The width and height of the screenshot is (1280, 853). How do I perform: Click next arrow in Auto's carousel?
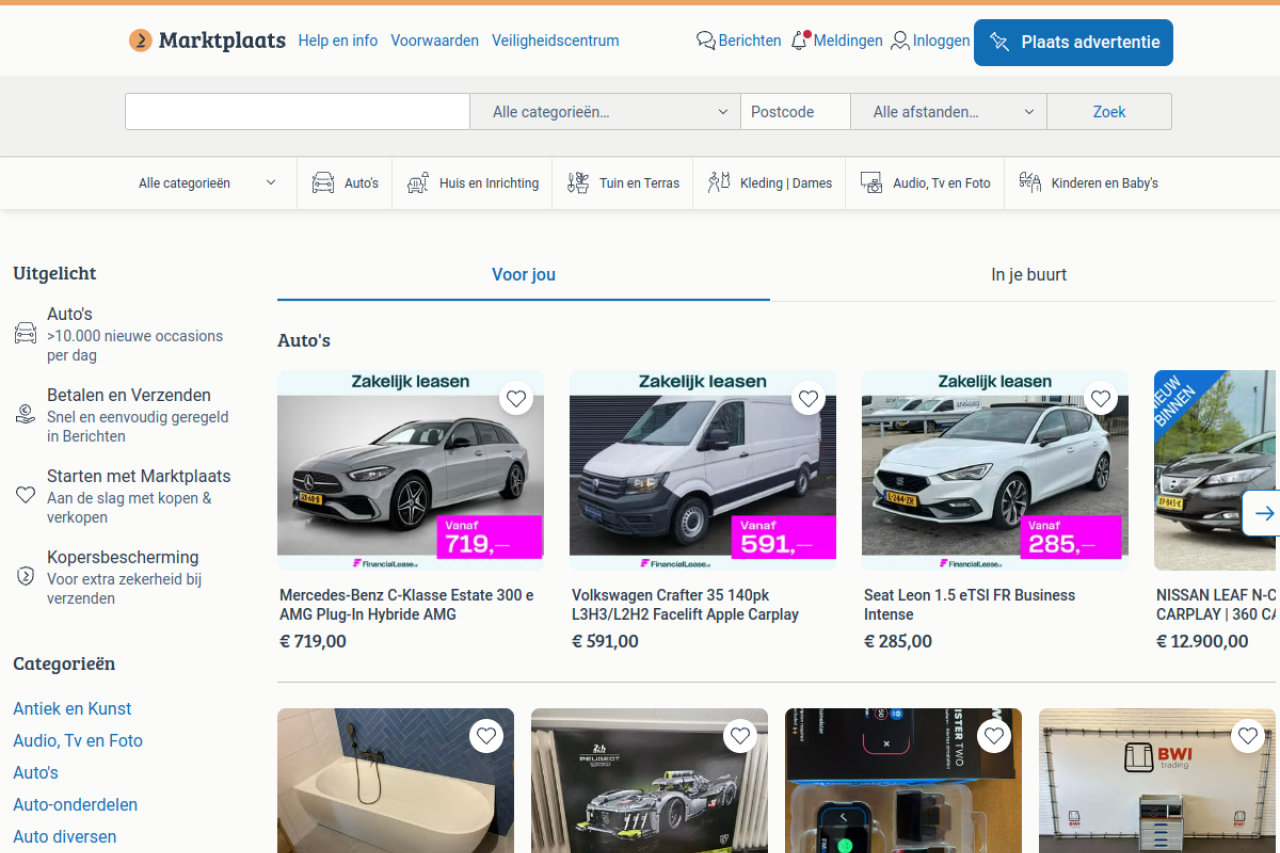point(1264,513)
